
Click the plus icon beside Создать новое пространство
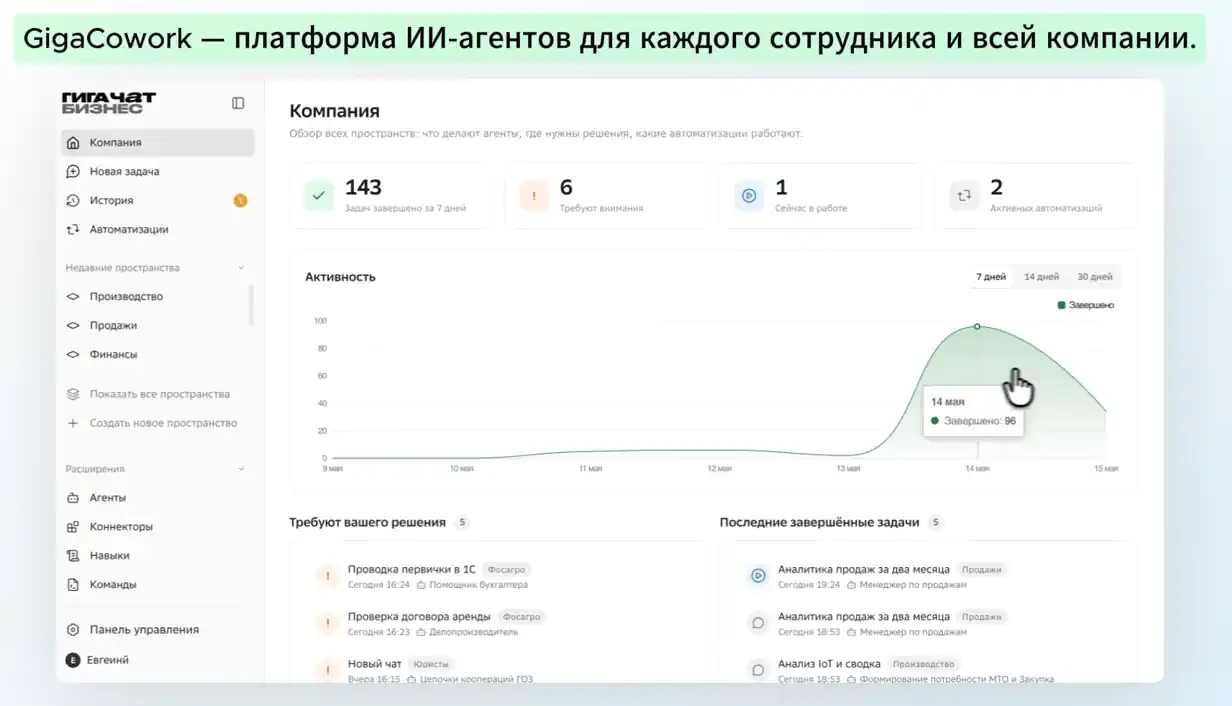[x=73, y=423]
